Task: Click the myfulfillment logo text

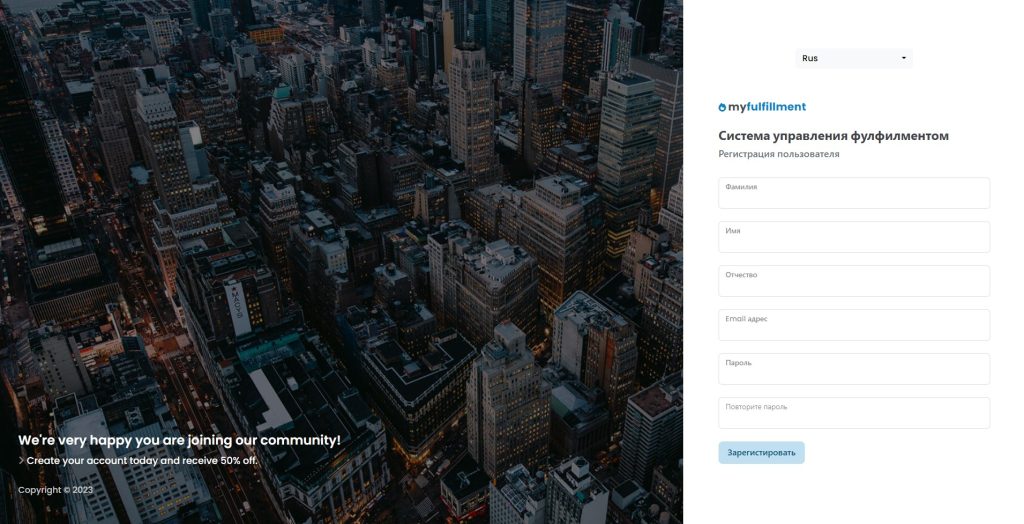Action: pyautogui.click(x=767, y=106)
